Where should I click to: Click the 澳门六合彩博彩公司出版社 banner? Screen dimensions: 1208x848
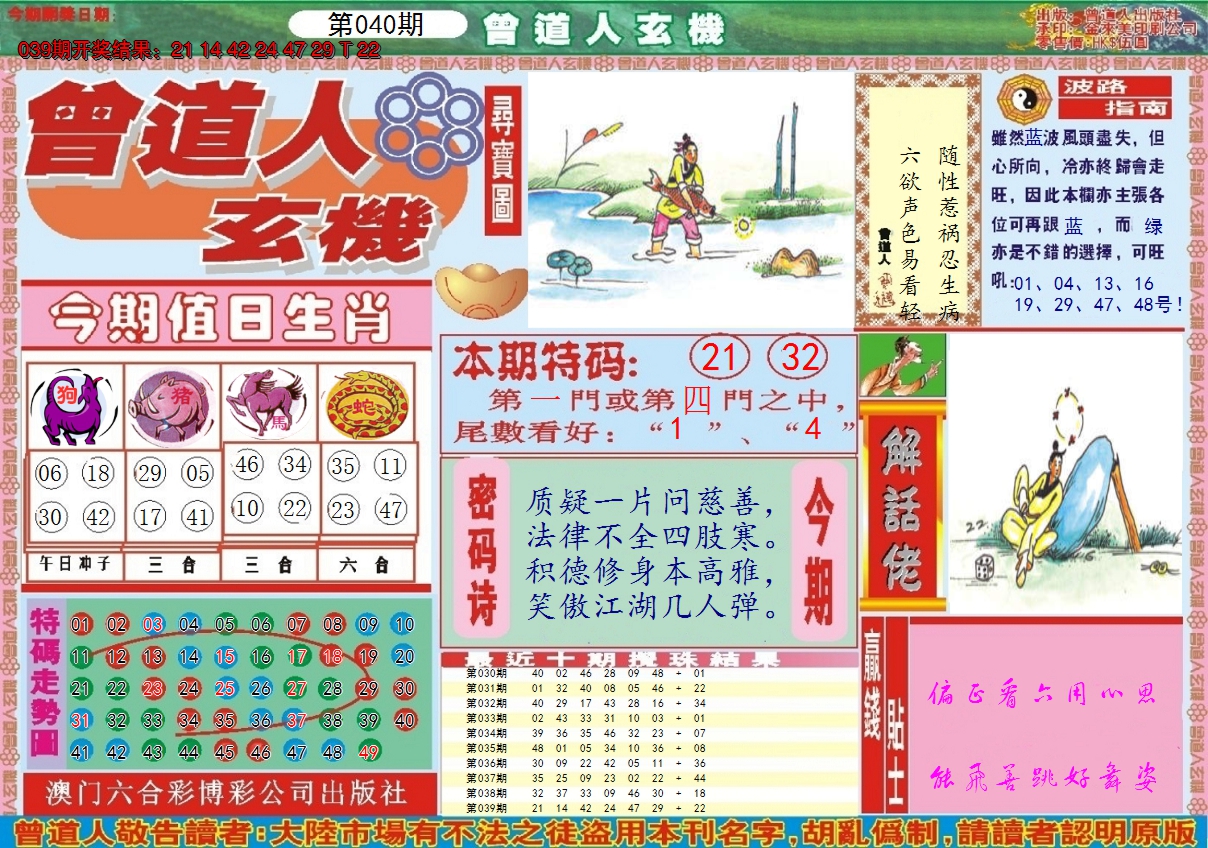pos(228,793)
